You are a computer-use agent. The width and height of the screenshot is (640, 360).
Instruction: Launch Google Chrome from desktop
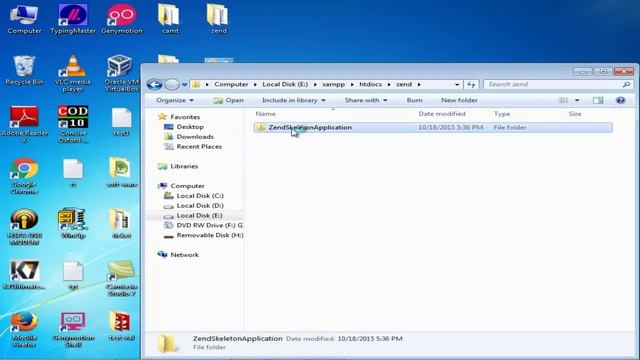click(24, 176)
